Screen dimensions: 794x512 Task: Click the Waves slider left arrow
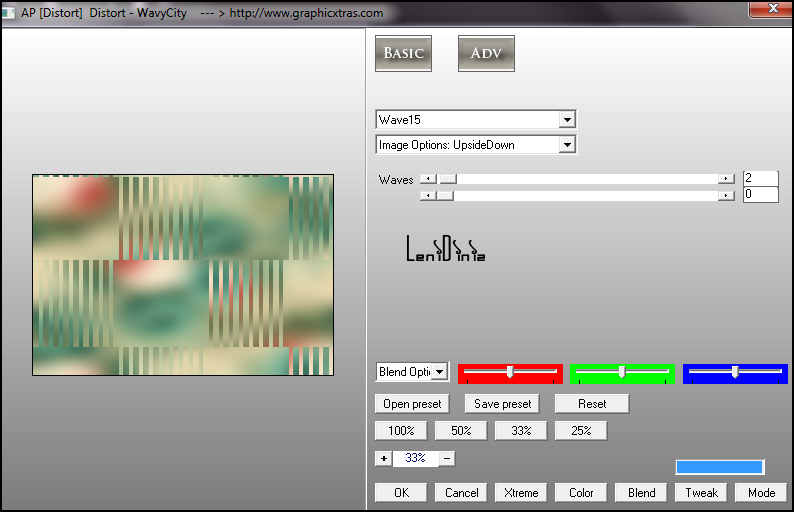point(427,179)
